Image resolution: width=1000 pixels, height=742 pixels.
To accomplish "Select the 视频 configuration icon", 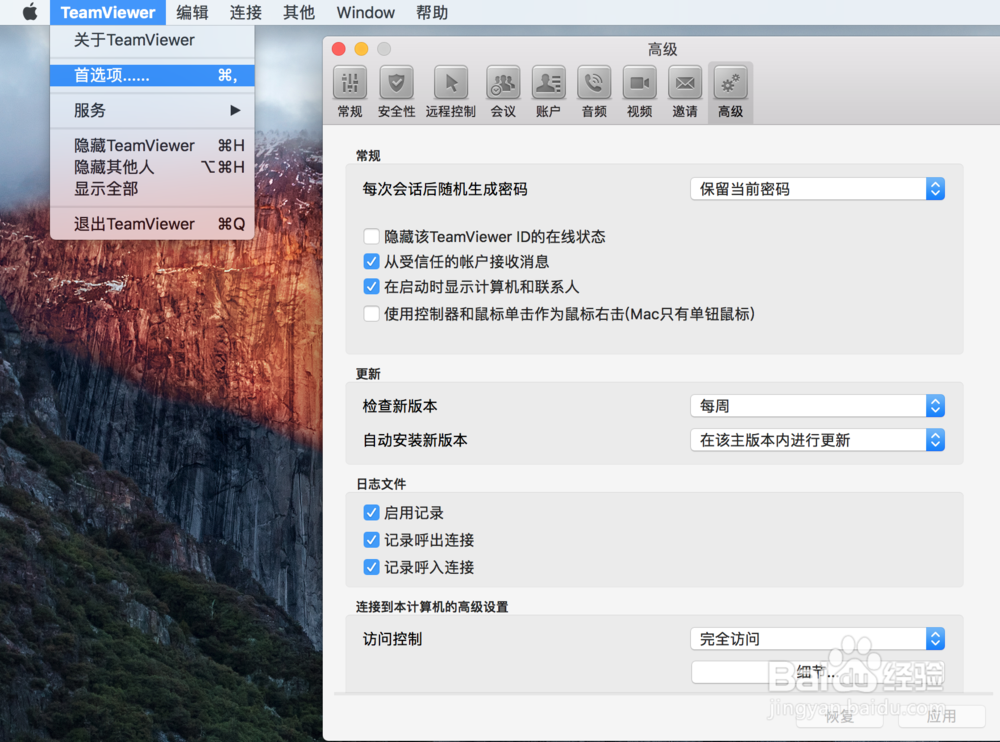I will pos(639,92).
